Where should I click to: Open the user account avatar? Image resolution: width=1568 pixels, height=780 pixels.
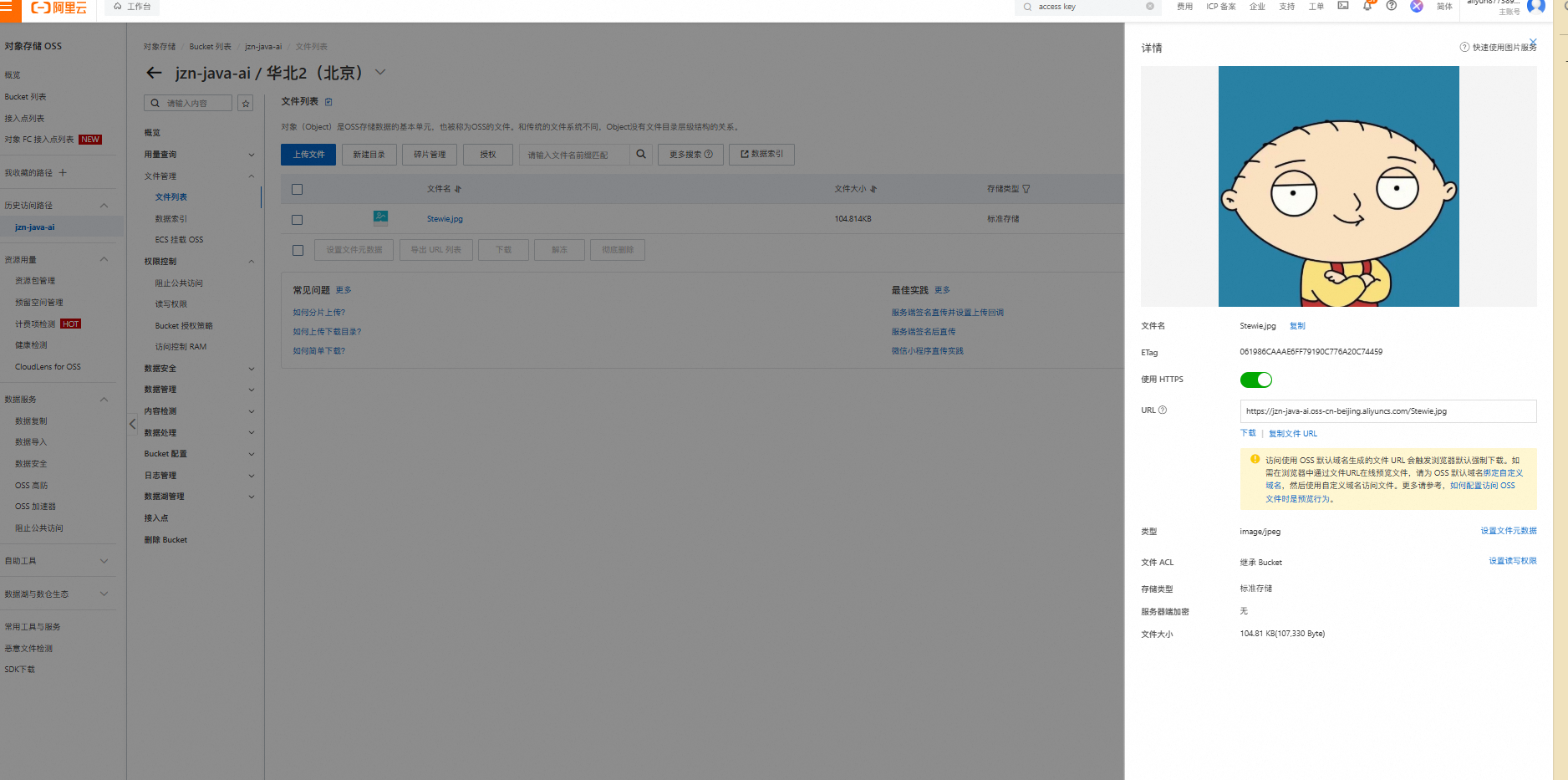click(1536, 7)
